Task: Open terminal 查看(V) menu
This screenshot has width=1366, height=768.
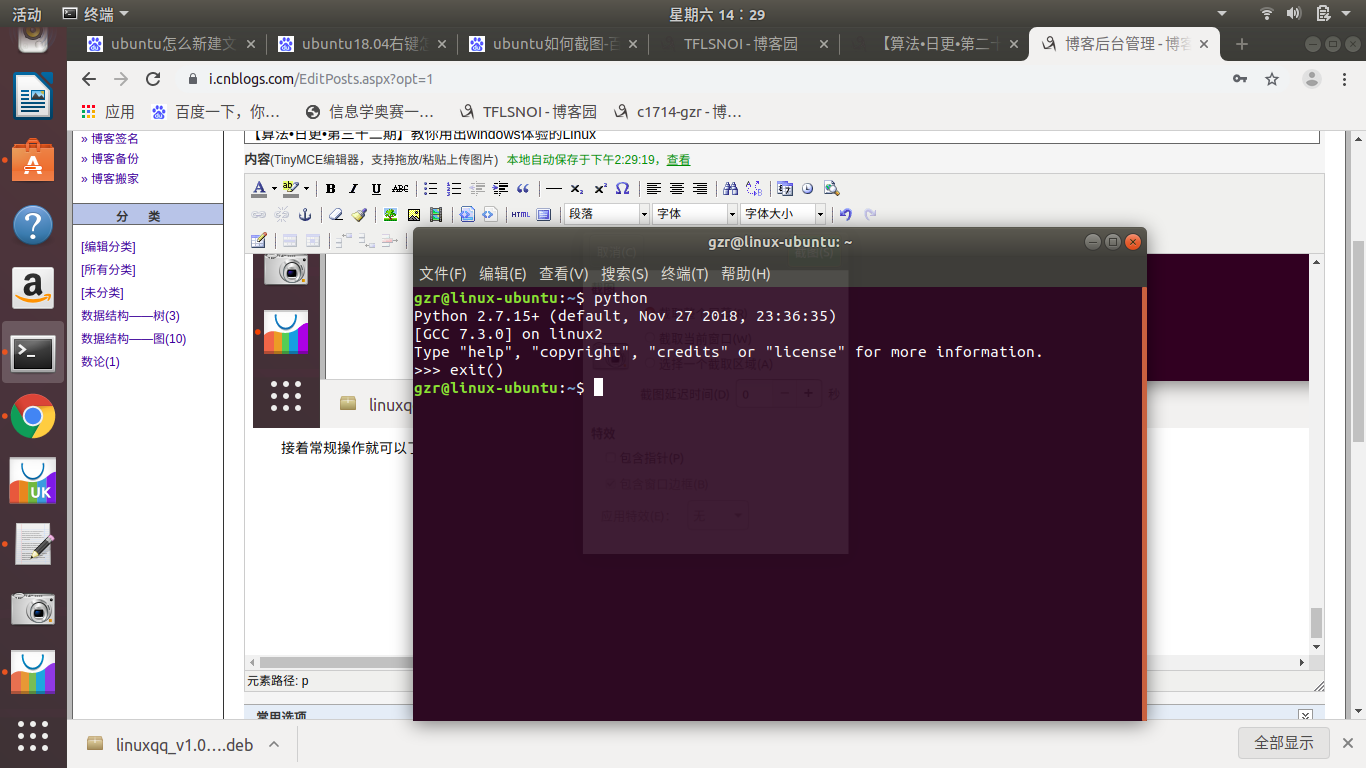Action: click(x=563, y=274)
